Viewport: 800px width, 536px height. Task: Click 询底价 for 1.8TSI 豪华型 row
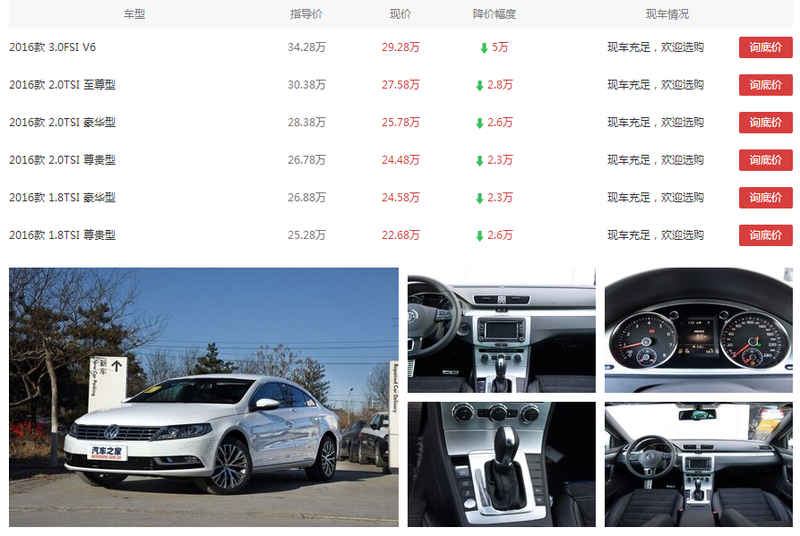[x=765, y=197]
